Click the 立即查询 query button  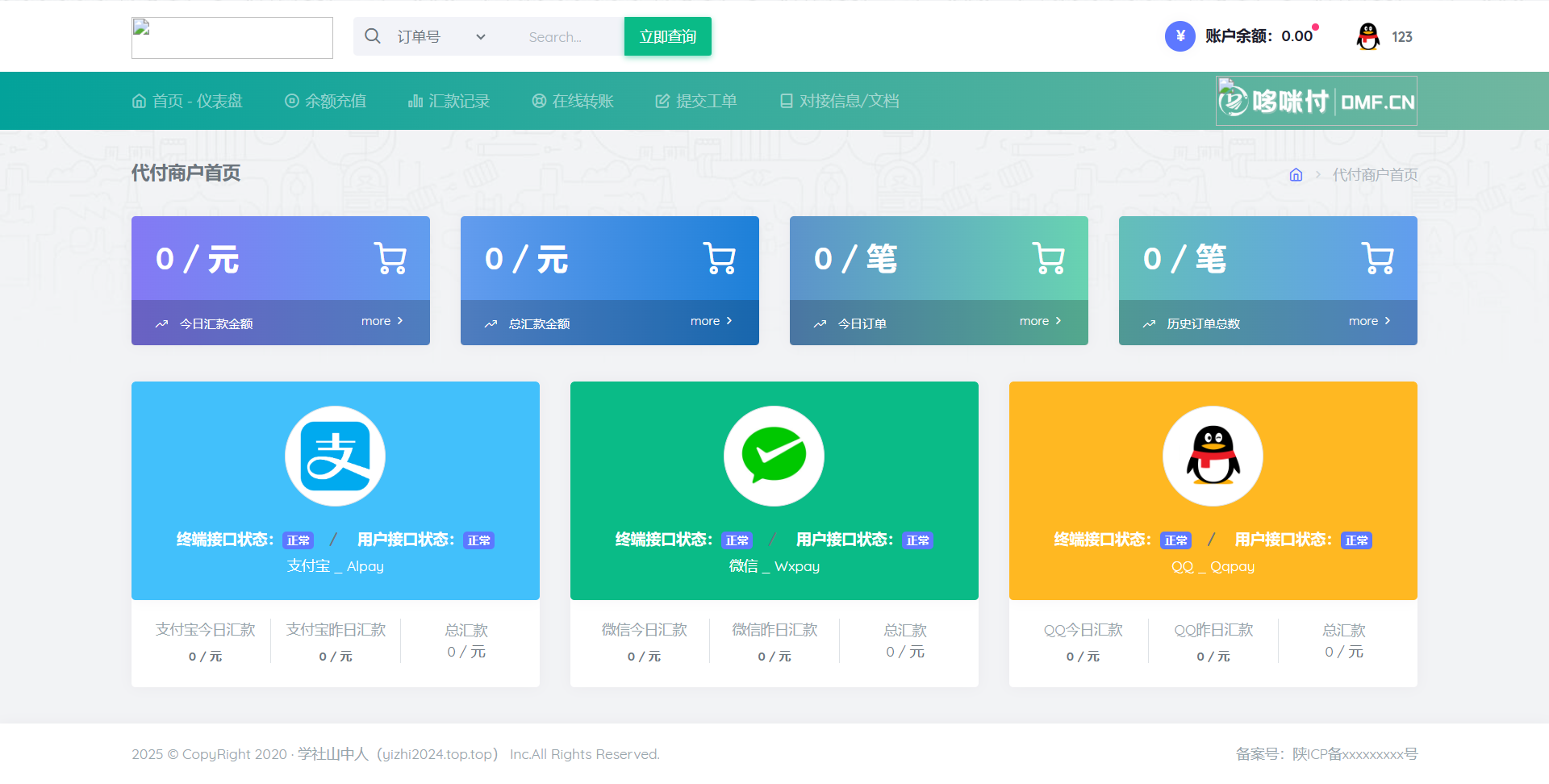click(x=667, y=36)
